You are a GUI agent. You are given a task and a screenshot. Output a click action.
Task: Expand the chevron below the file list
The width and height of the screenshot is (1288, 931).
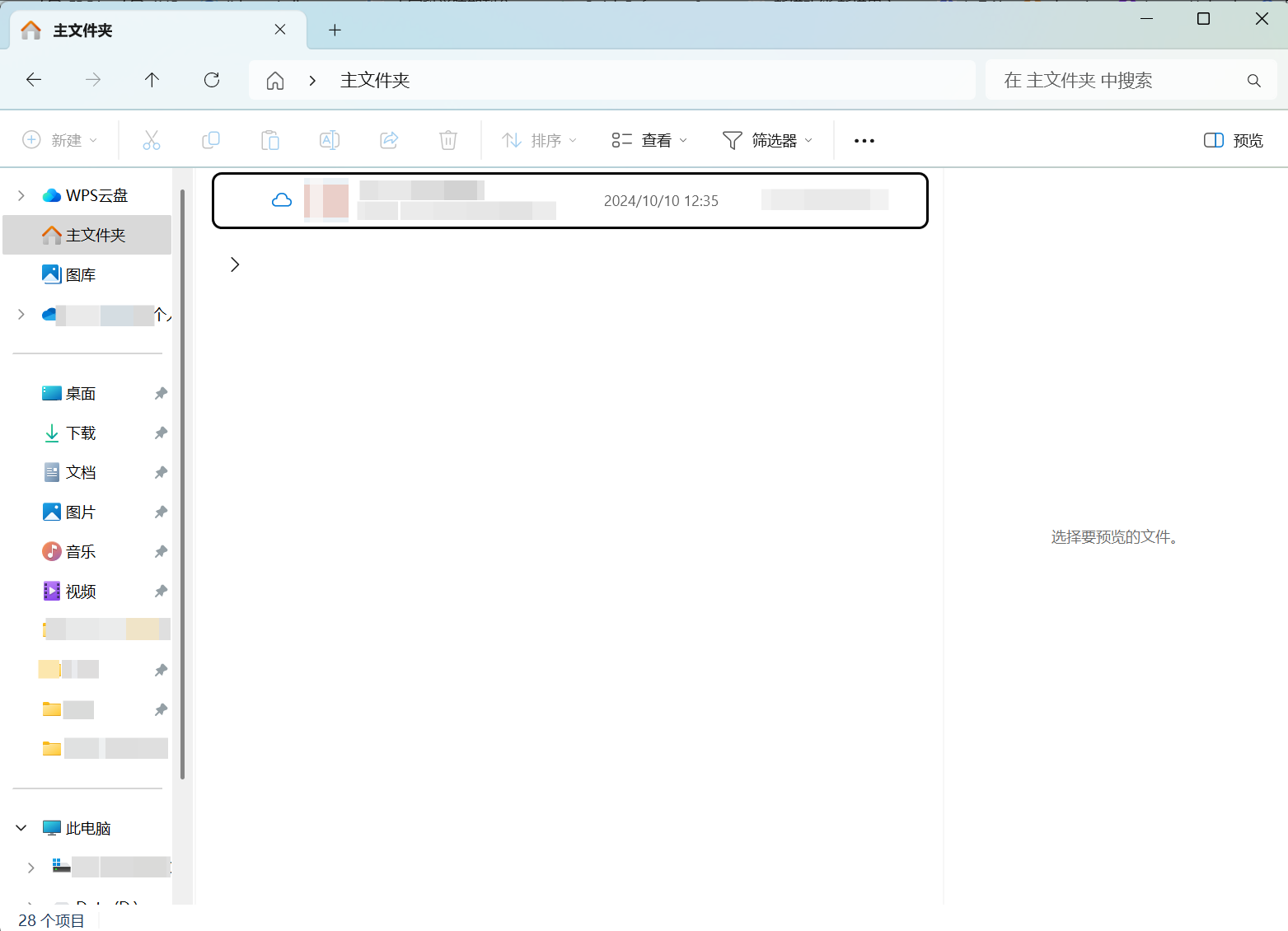coord(235,264)
